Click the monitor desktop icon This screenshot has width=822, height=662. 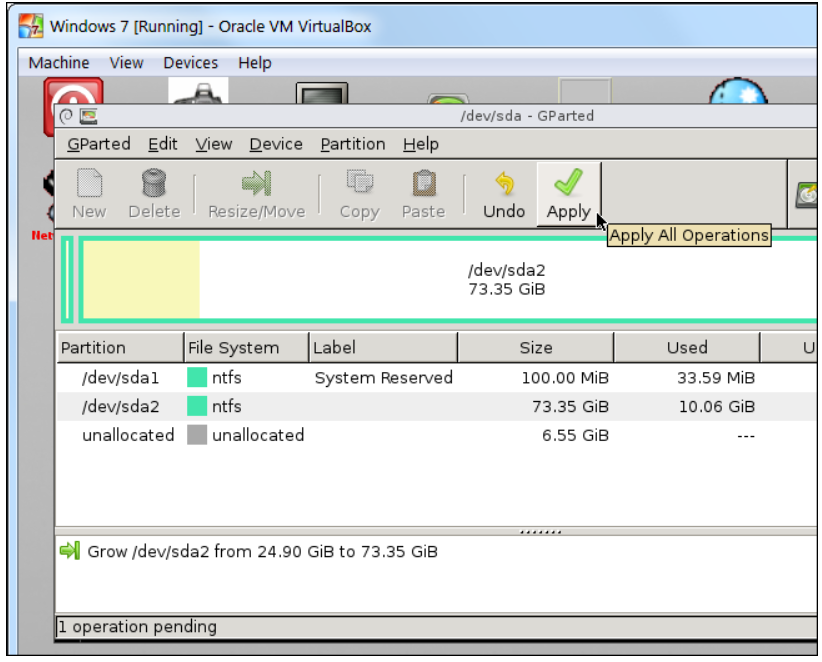click(321, 93)
